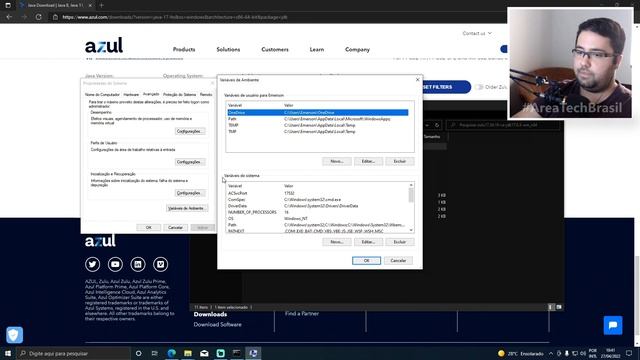Click the azul logo in the page header
Viewport: 640px width, 360px height.
(x=104, y=45)
